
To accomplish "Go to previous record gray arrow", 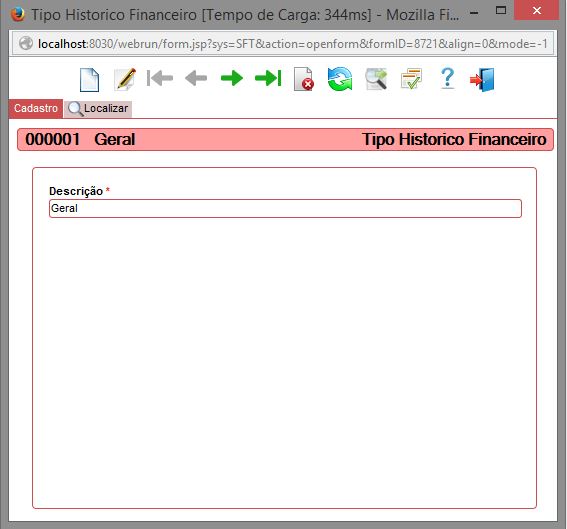I will (x=196, y=78).
